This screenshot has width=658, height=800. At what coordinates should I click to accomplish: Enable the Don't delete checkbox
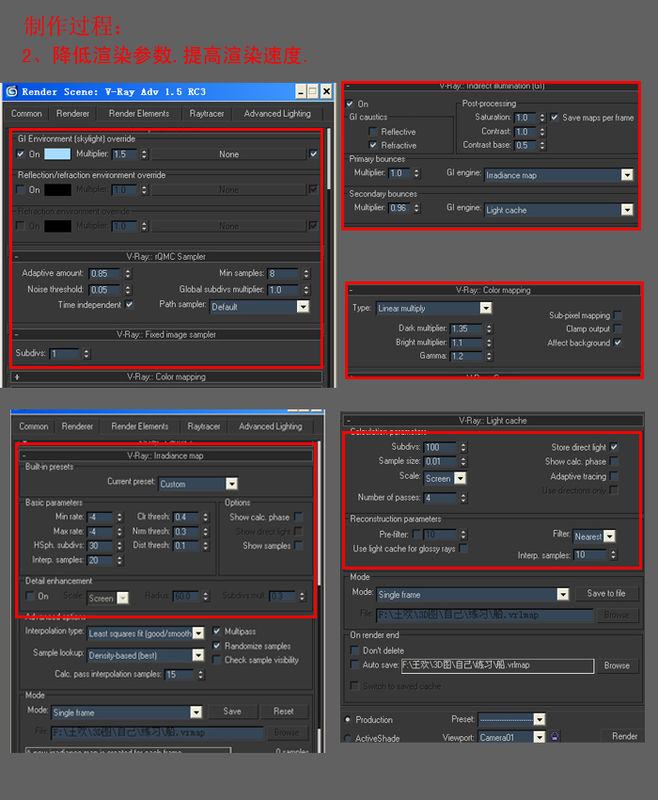[x=355, y=651]
